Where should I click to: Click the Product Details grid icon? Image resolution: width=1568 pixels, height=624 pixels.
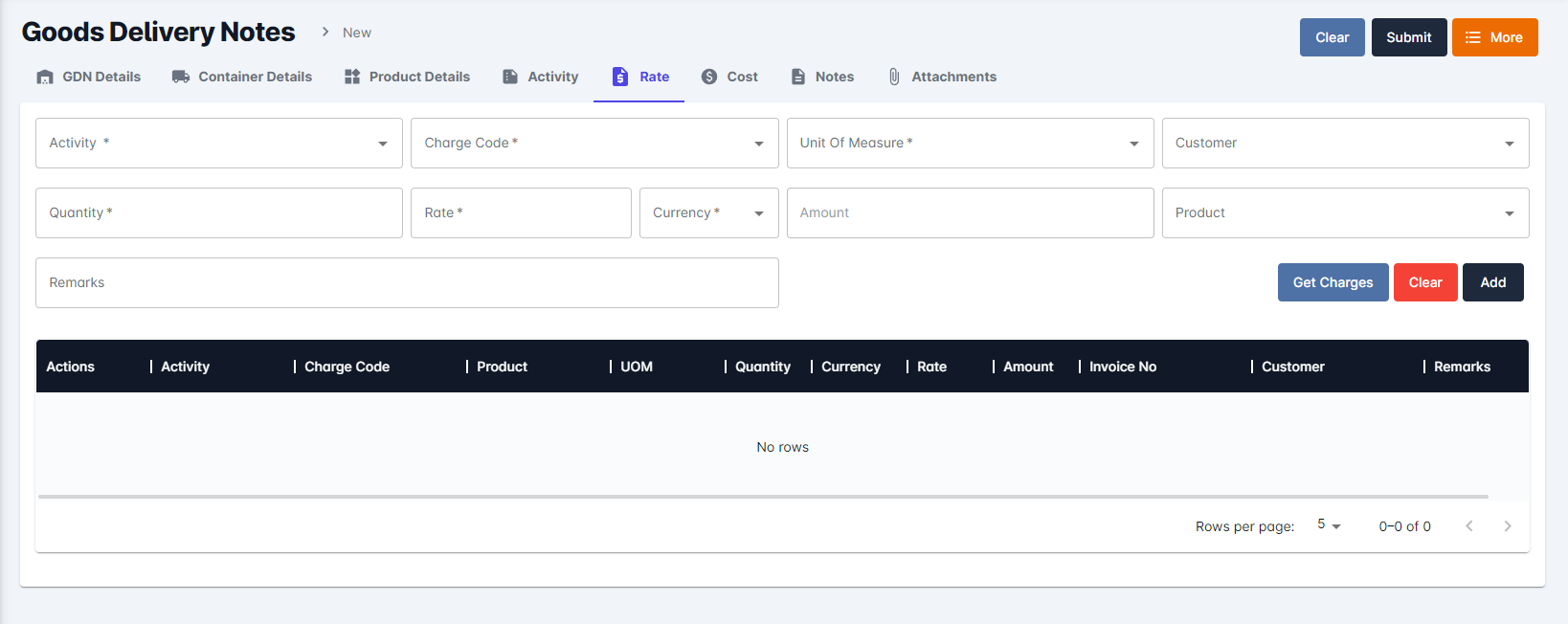point(352,77)
